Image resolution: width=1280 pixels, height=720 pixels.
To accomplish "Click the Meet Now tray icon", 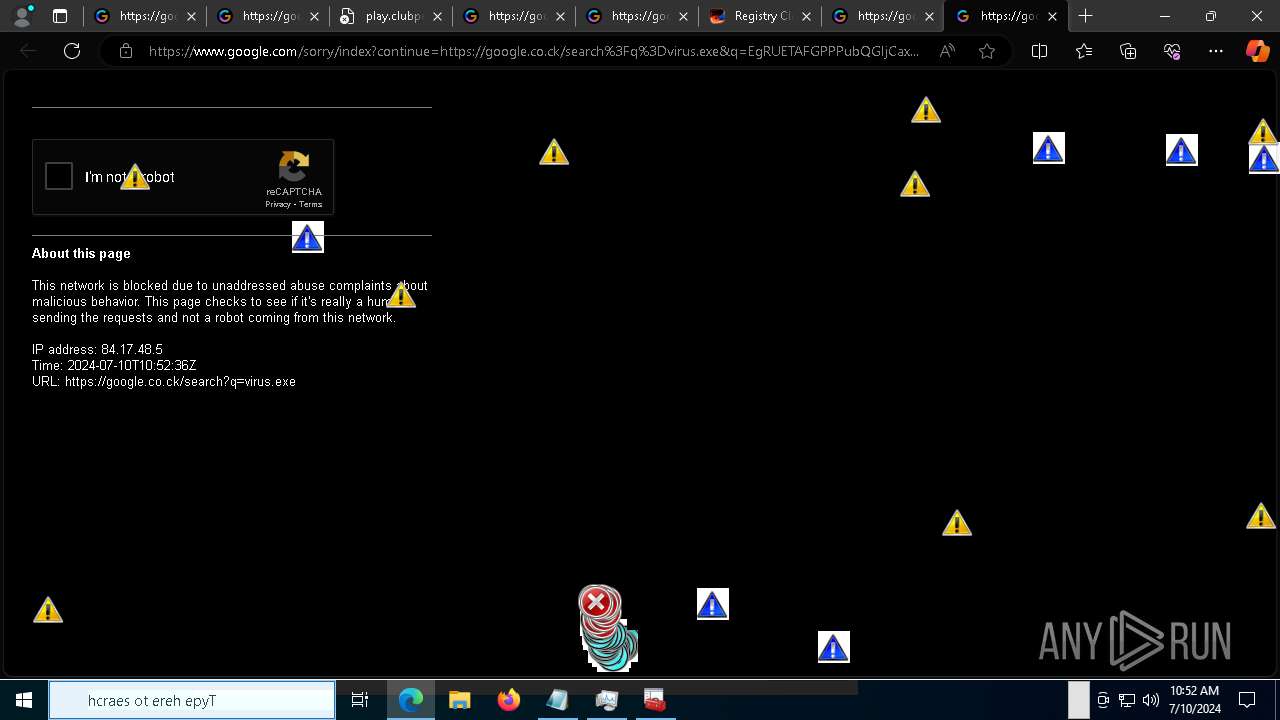I will (1103, 700).
